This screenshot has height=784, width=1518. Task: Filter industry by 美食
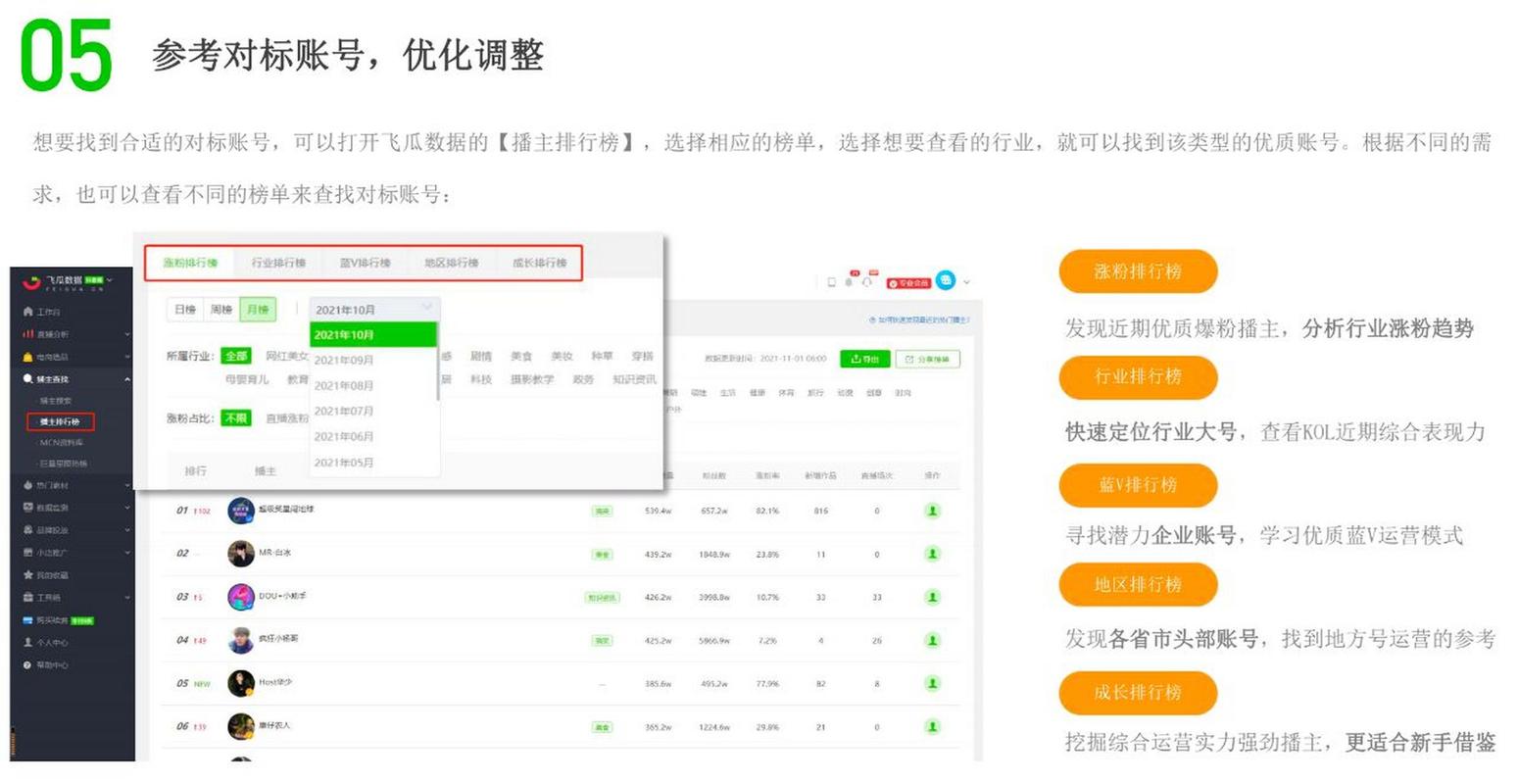point(521,356)
